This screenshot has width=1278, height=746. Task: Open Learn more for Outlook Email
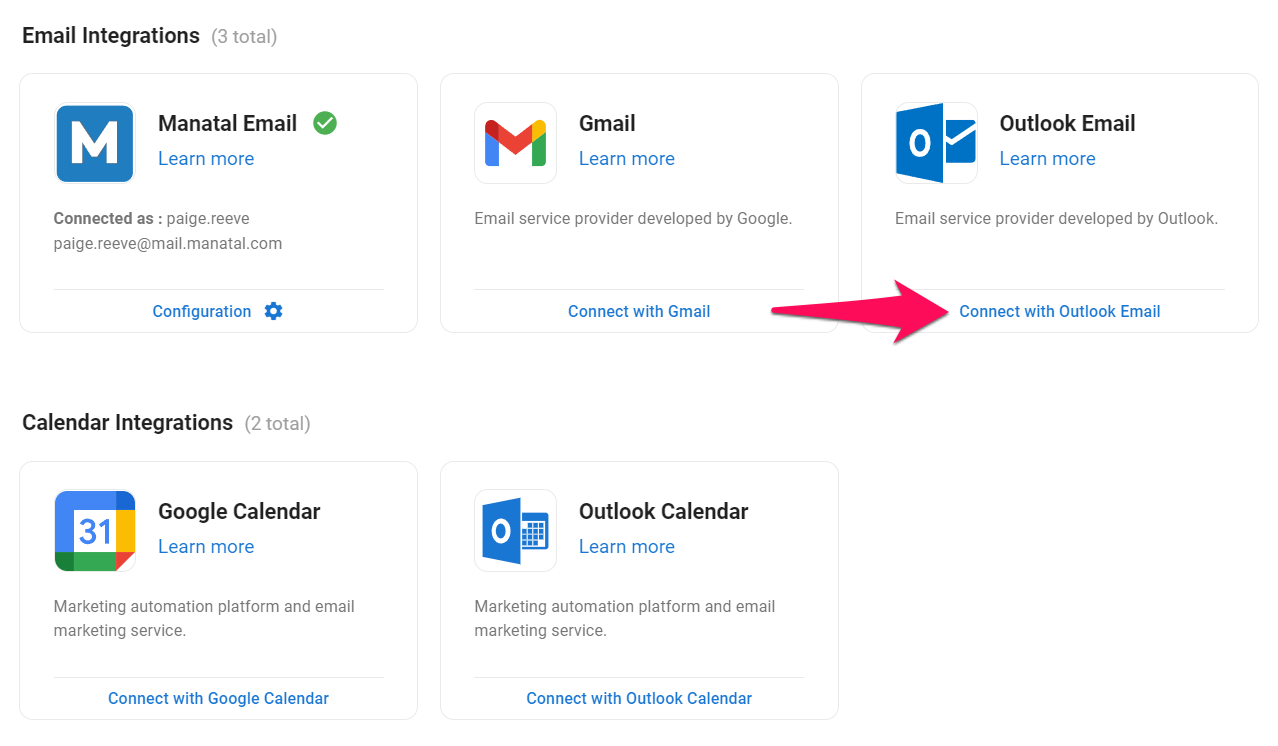[1047, 158]
